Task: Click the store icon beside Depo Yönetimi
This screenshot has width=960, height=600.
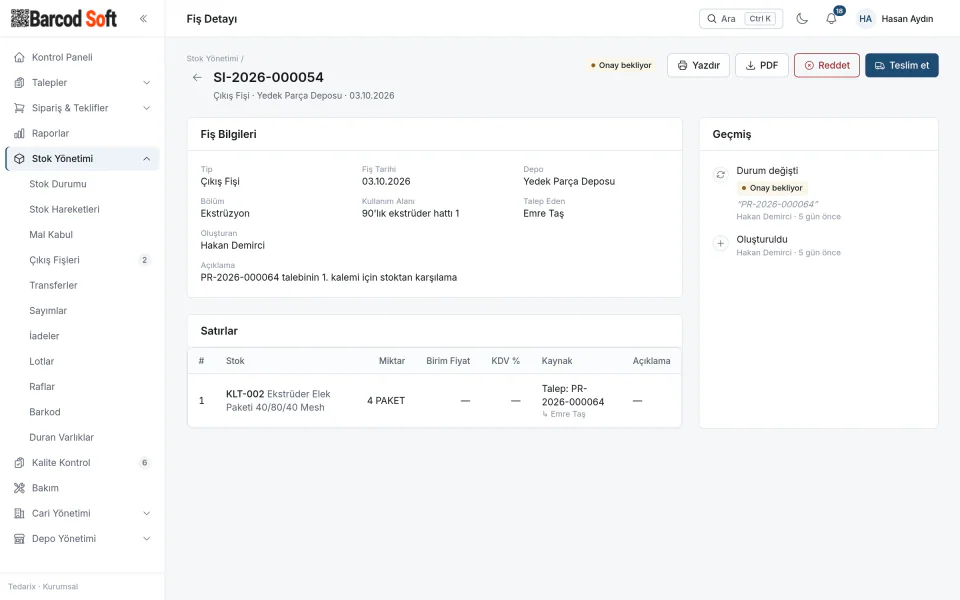Action: click(20, 539)
